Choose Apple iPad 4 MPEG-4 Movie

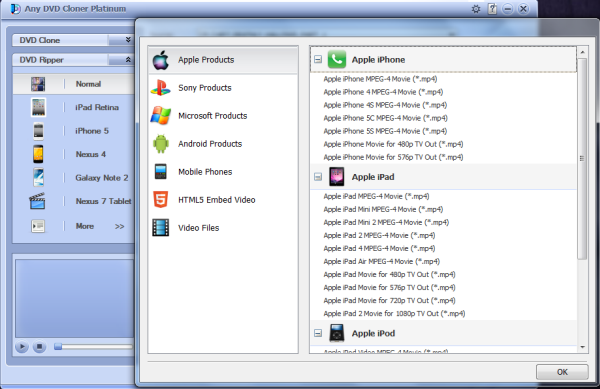[x=380, y=248]
